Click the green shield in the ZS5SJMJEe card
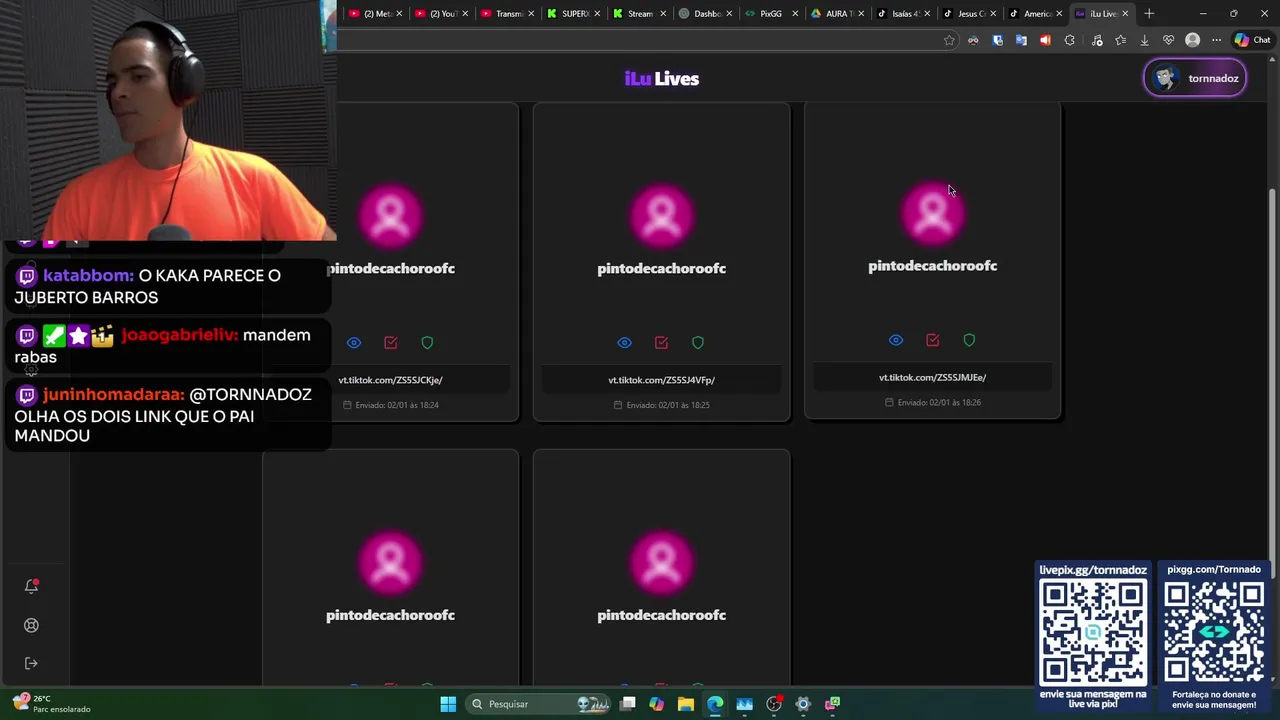 click(x=969, y=340)
